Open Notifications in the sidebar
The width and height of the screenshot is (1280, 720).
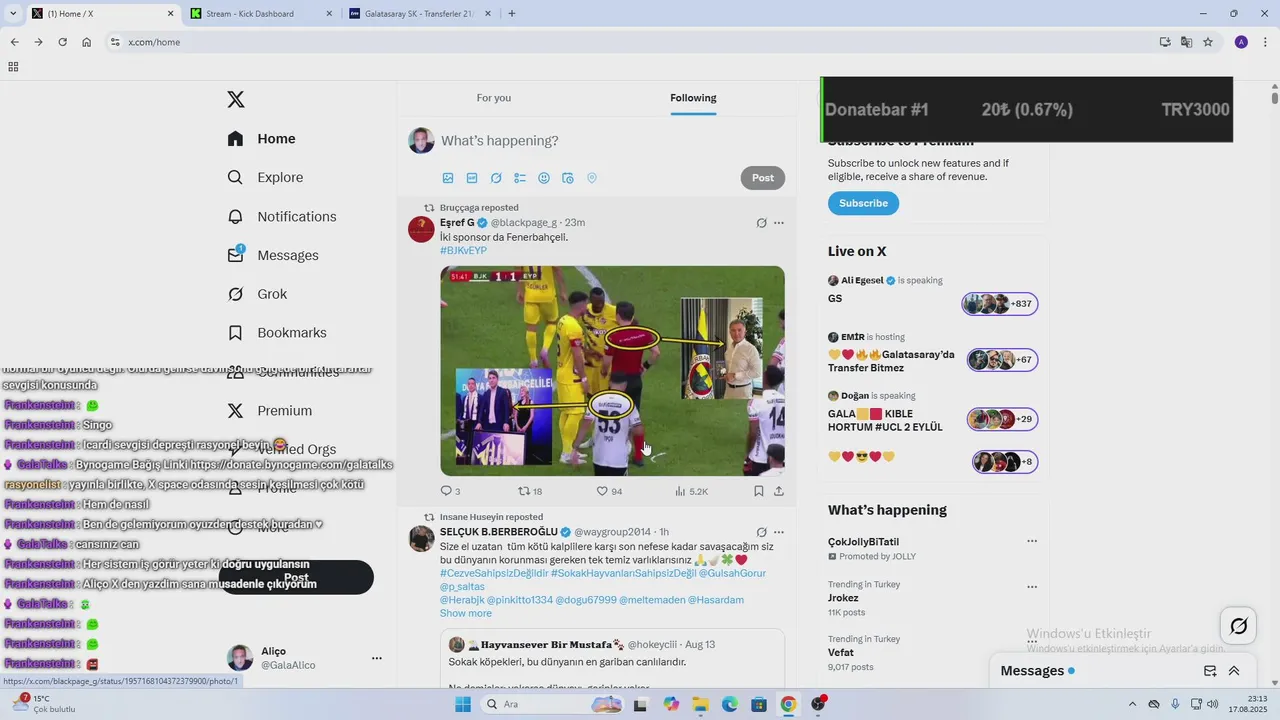point(282,216)
